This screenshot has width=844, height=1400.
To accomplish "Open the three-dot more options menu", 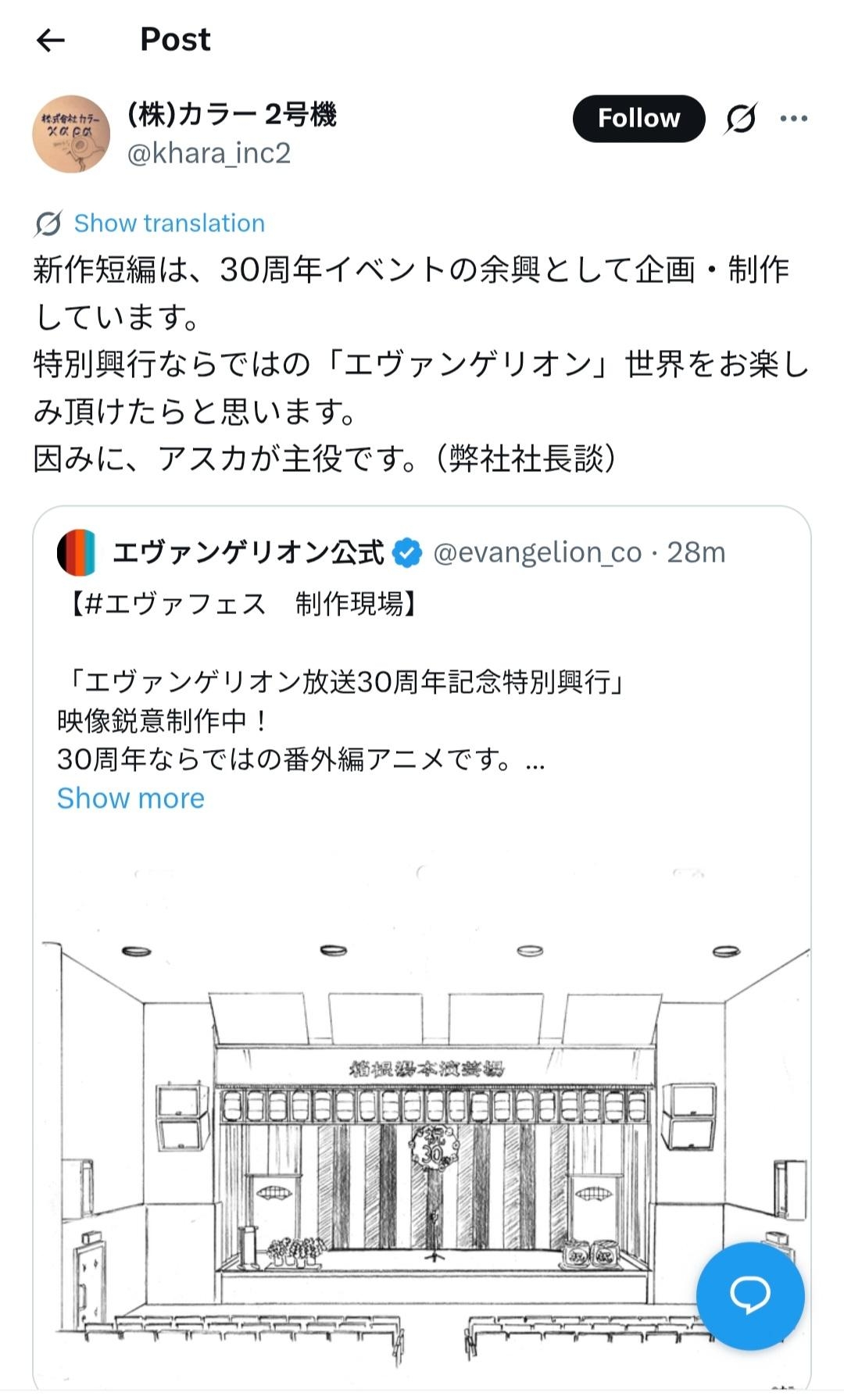I will point(793,119).
